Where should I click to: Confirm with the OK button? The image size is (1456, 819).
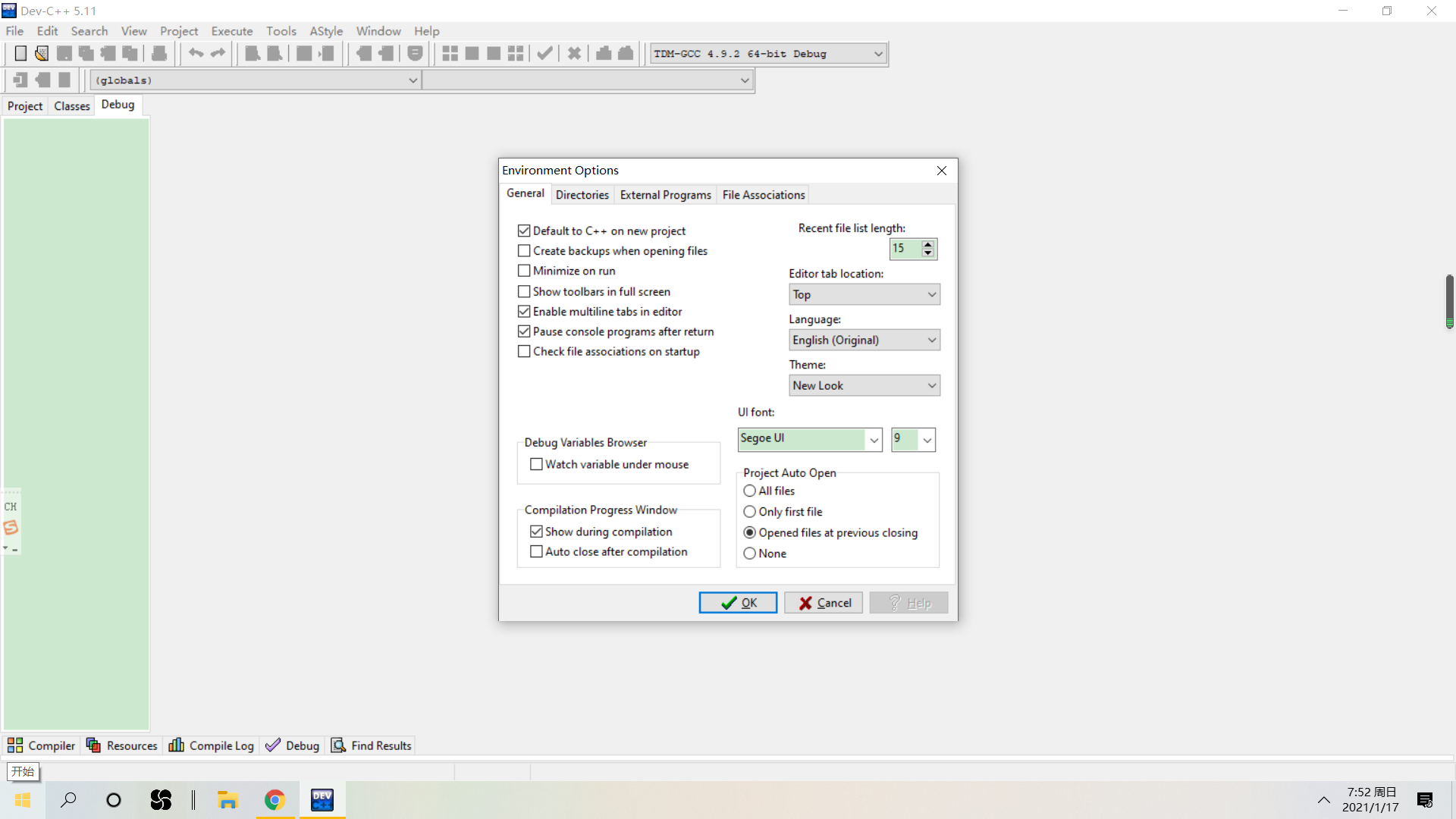click(x=738, y=603)
